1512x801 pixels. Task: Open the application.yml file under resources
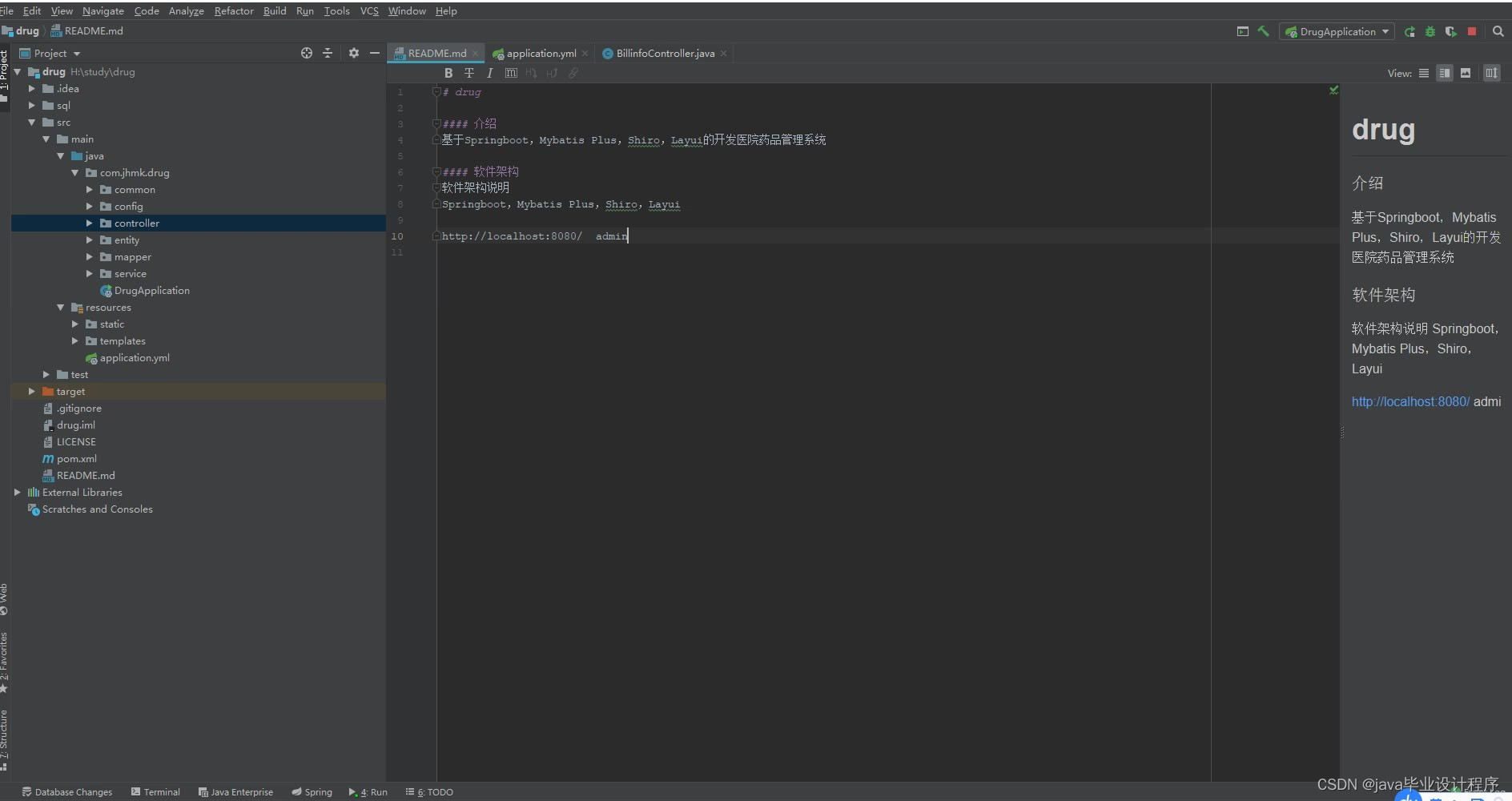pyautogui.click(x=135, y=358)
